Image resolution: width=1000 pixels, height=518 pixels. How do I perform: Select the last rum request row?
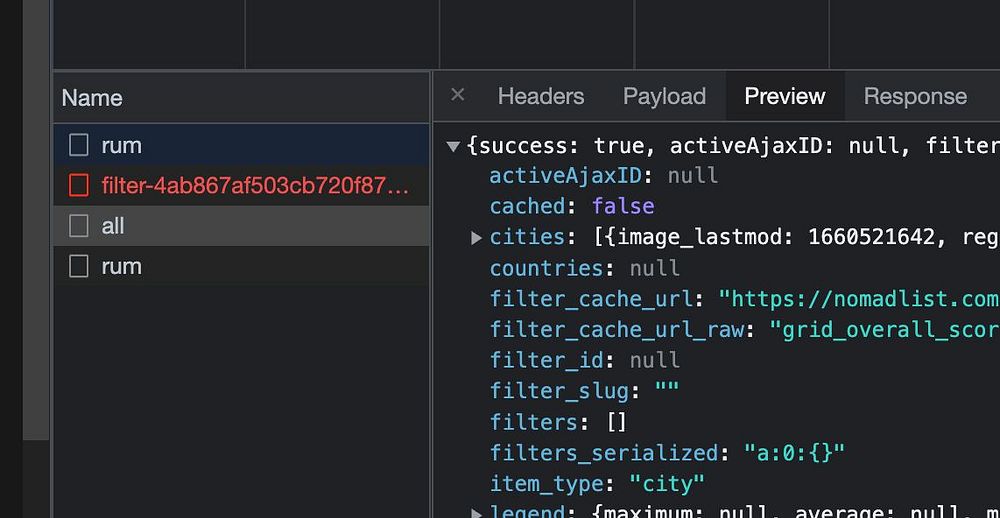pos(241,266)
